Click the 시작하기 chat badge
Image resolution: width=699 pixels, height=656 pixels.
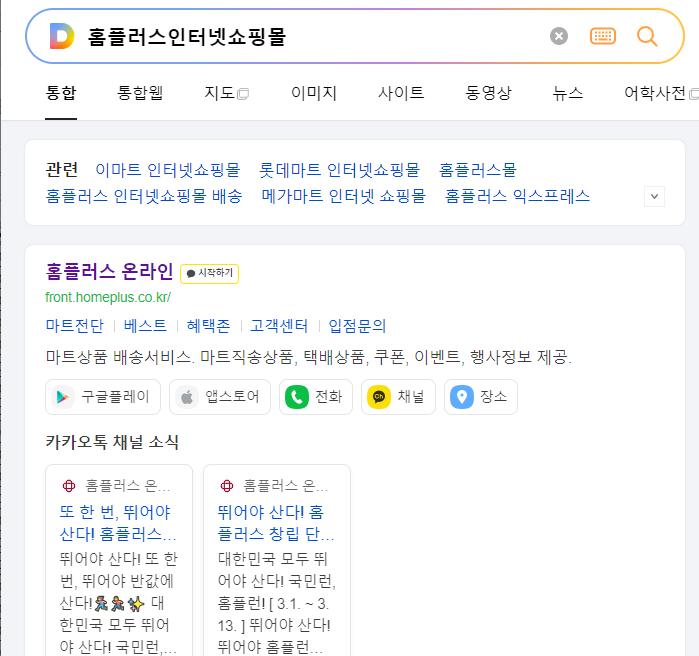[210, 274]
